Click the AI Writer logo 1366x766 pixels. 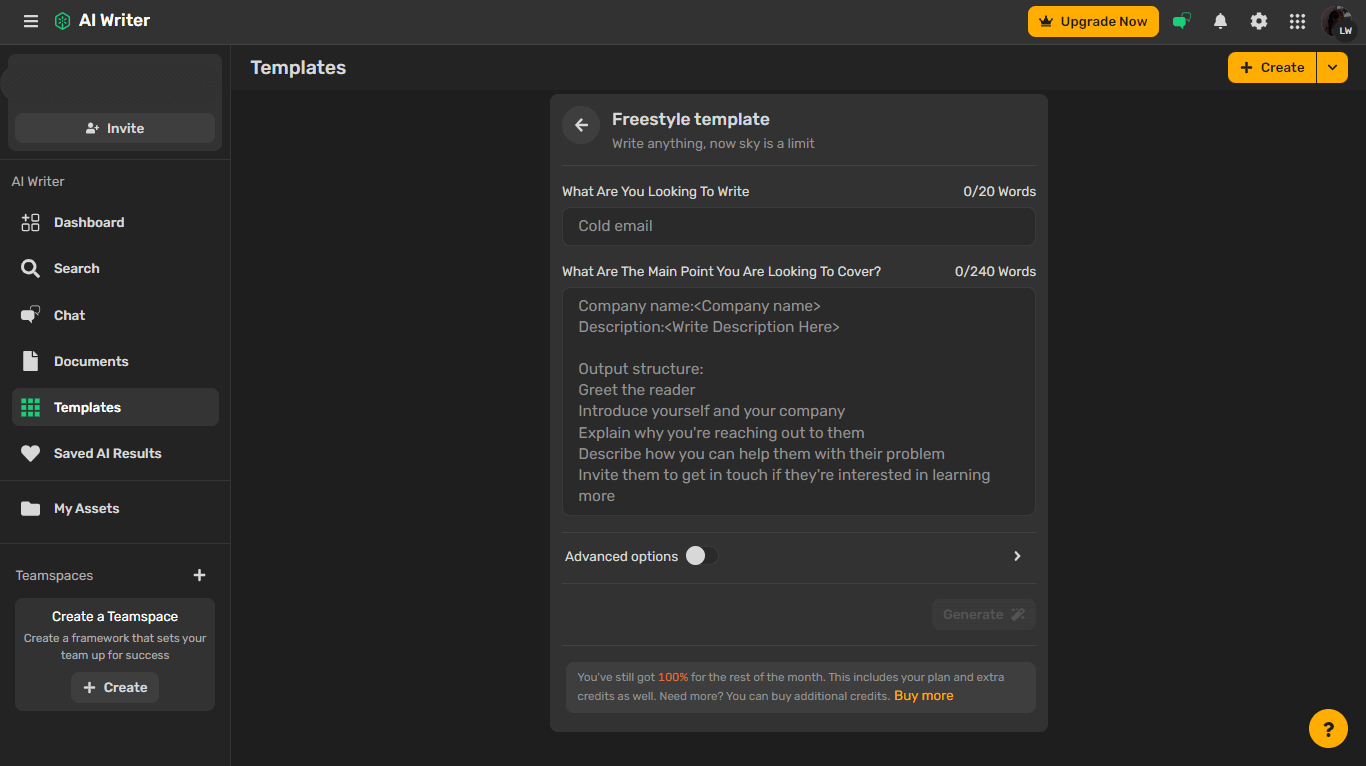click(x=102, y=21)
